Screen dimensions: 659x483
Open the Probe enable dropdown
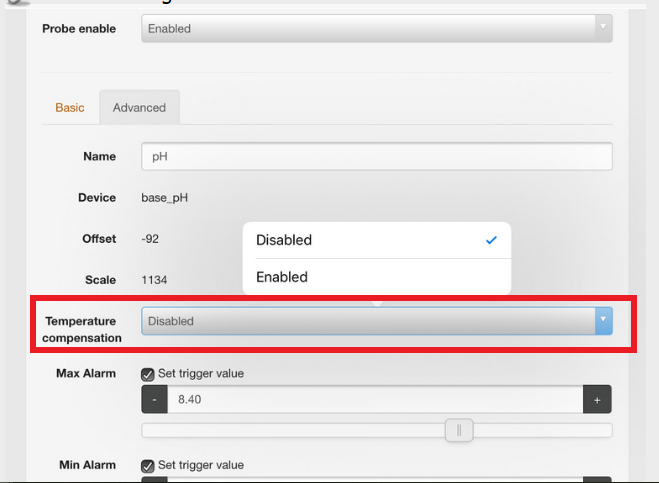pos(370,29)
